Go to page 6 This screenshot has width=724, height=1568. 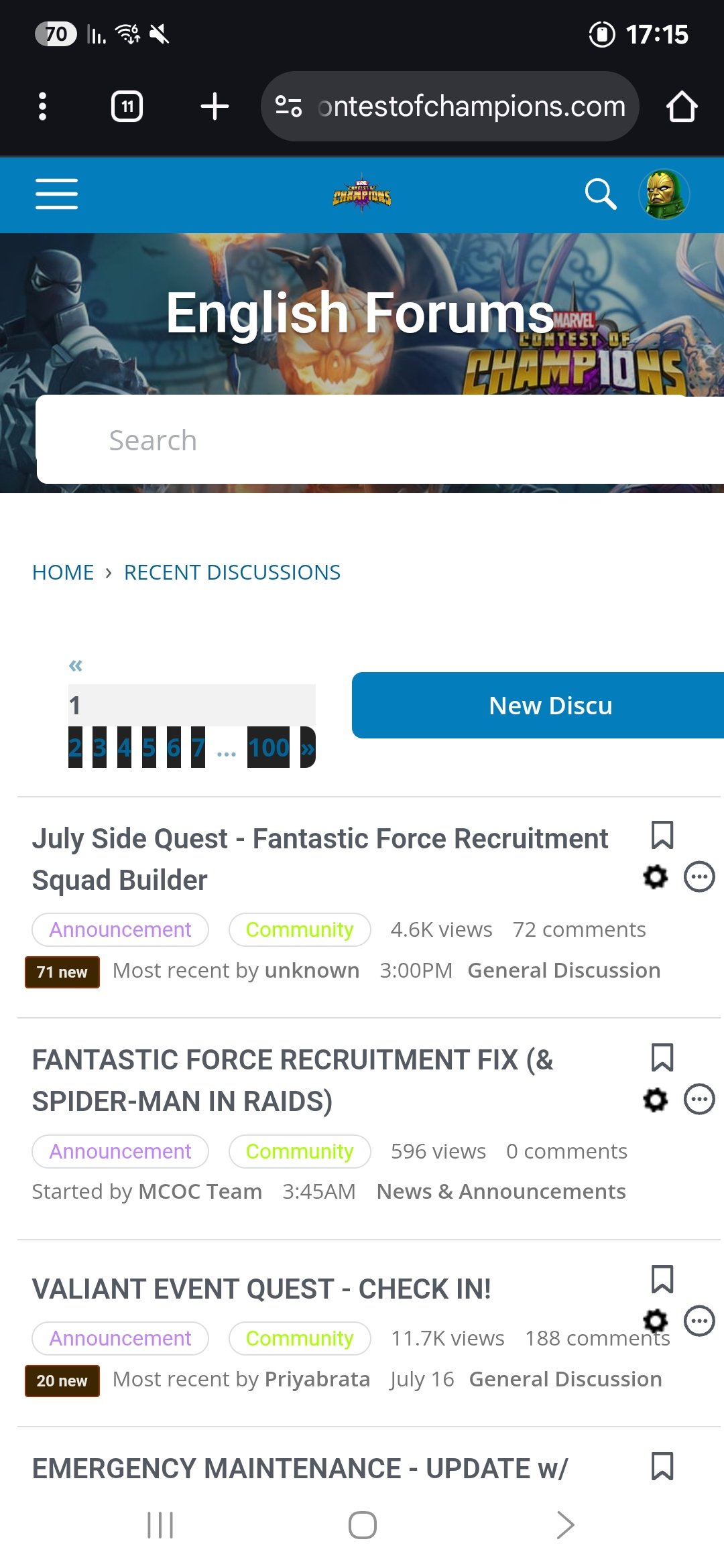[174, 747]
